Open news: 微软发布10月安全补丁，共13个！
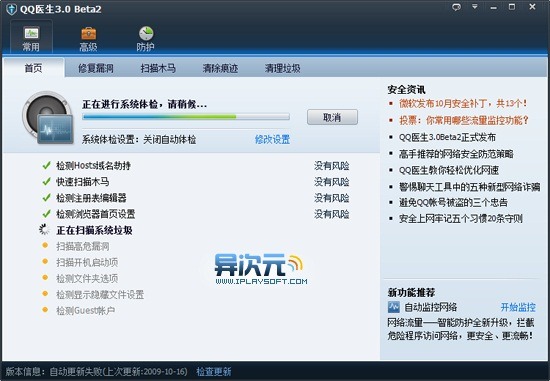 (x=463, y=103)
